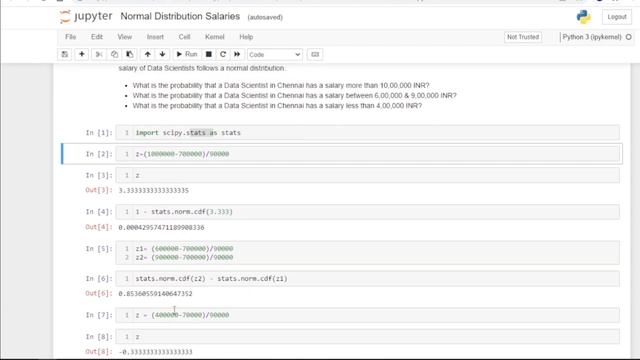The width and height of the screenshot is (640, 360).
Task: Open the Kernel menu
Action: pos(215,37)
